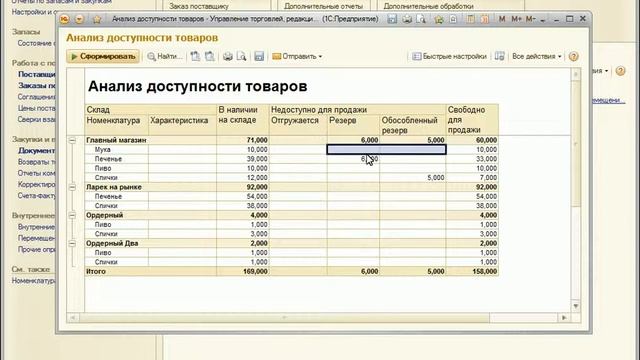Viewport: 640px width, 360px height.
Task: Click the M- memory subtract button
Action: coord(530,19)
